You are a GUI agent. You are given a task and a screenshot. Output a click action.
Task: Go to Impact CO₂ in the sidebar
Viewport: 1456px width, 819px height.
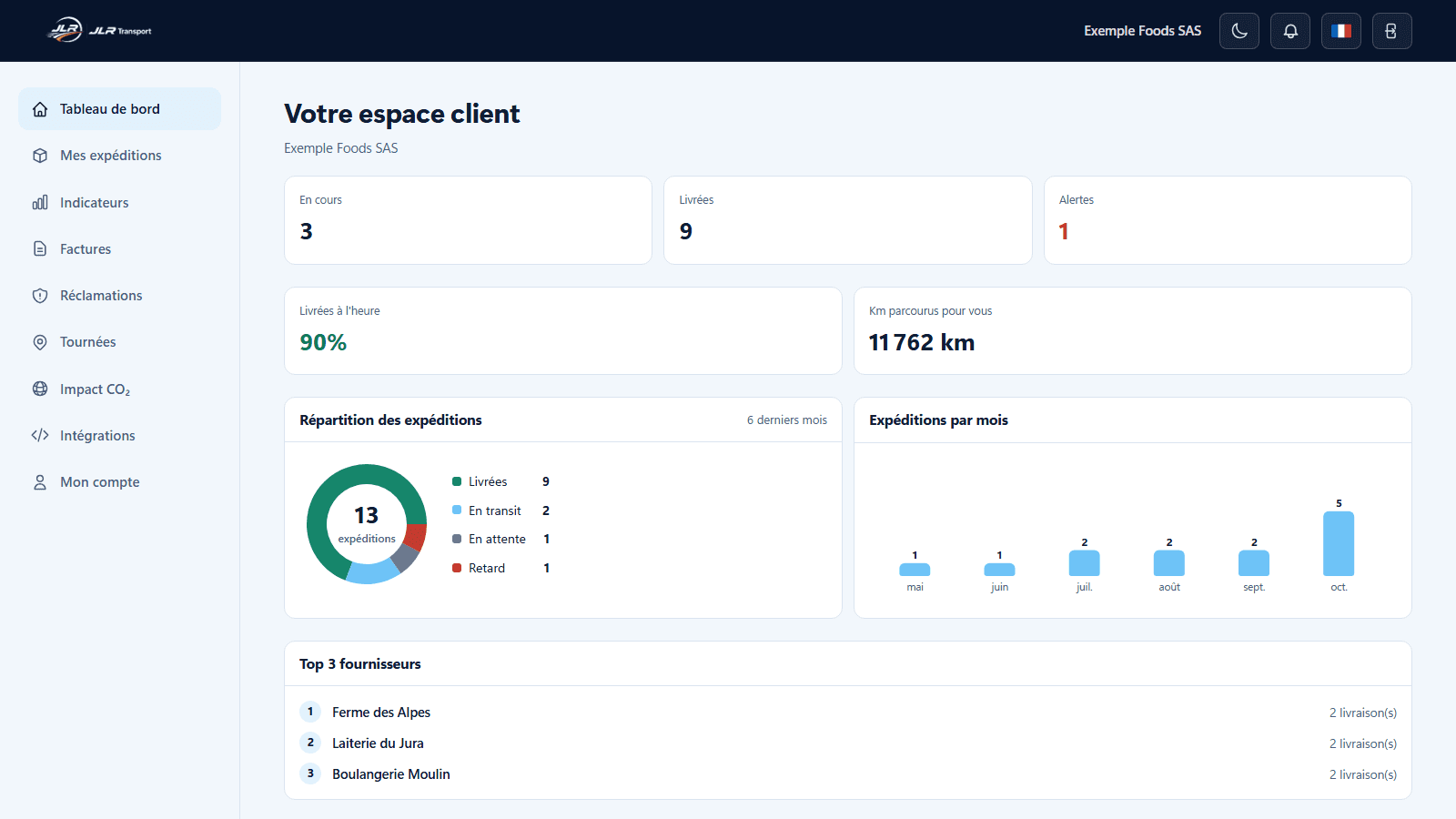pos(119,389)
